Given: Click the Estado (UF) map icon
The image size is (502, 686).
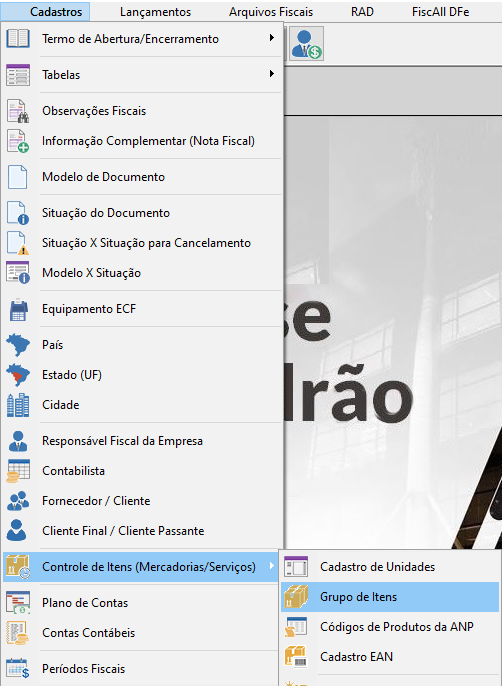Looking at the screenshot, I should point(18,375).
